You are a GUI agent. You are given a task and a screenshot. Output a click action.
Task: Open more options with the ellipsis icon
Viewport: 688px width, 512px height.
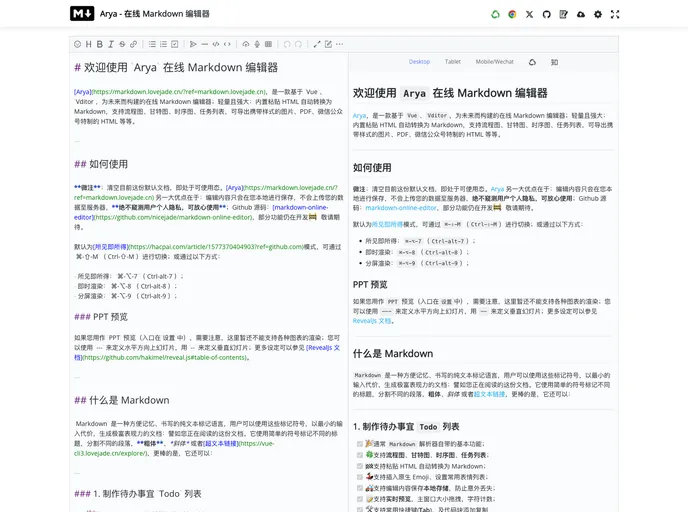(340, 44)
